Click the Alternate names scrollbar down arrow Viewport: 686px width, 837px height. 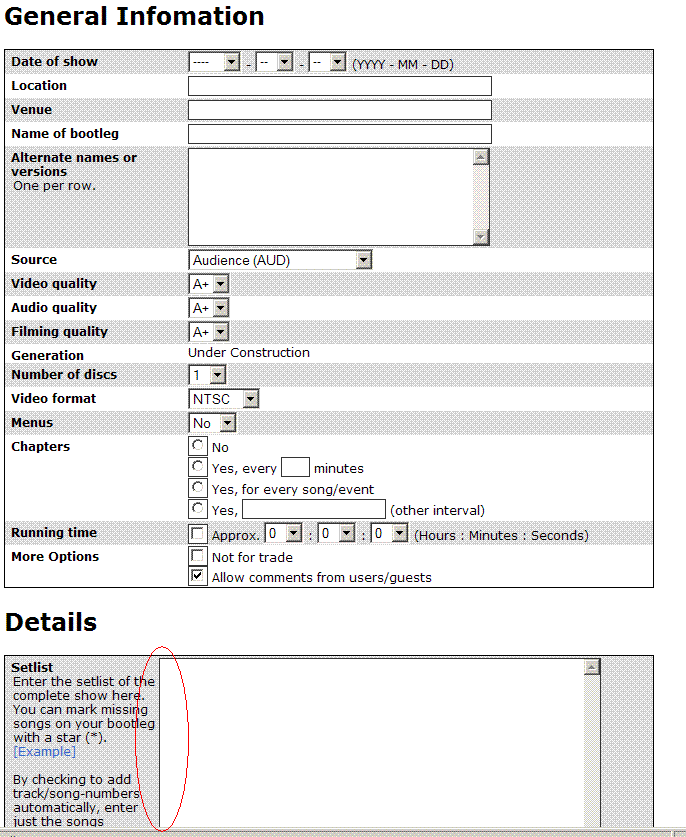481,237
